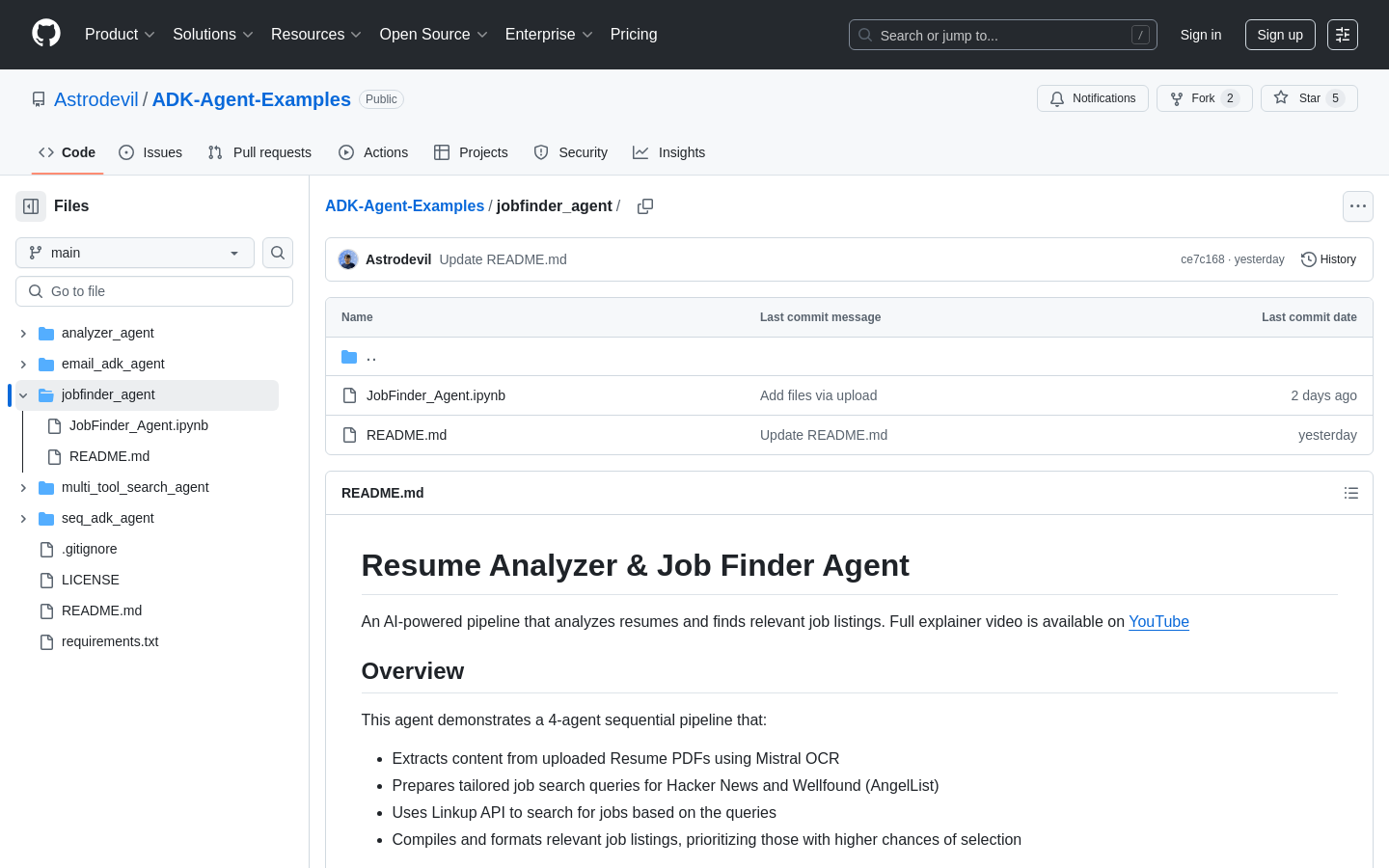Expand the seq_adk_agent folder
The width and height of the screenshot is (1389, 868).
tap(23, 518)
